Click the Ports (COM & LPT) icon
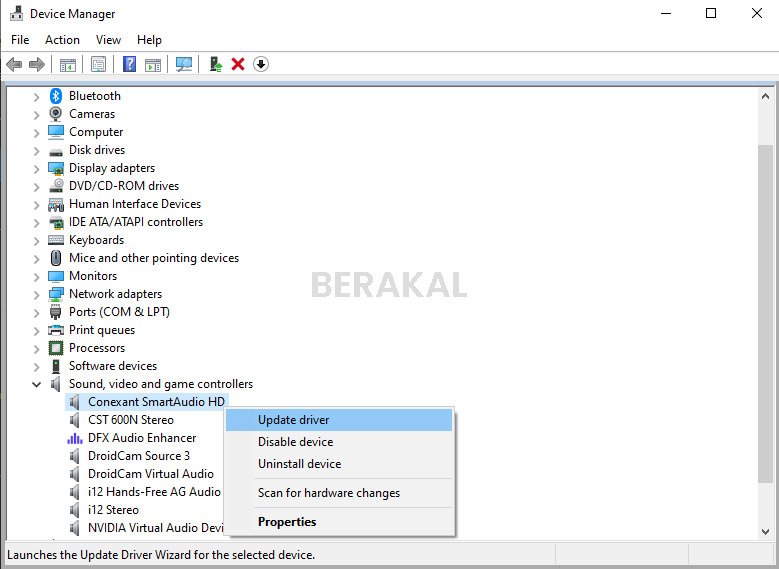This screenshot has width=779, height=569. click(56, 312)
